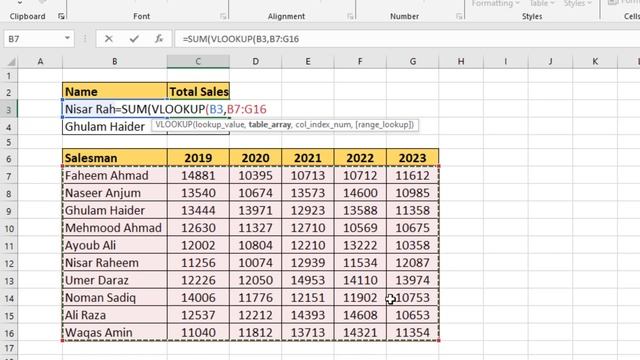Click cell with value 14881

198,176
